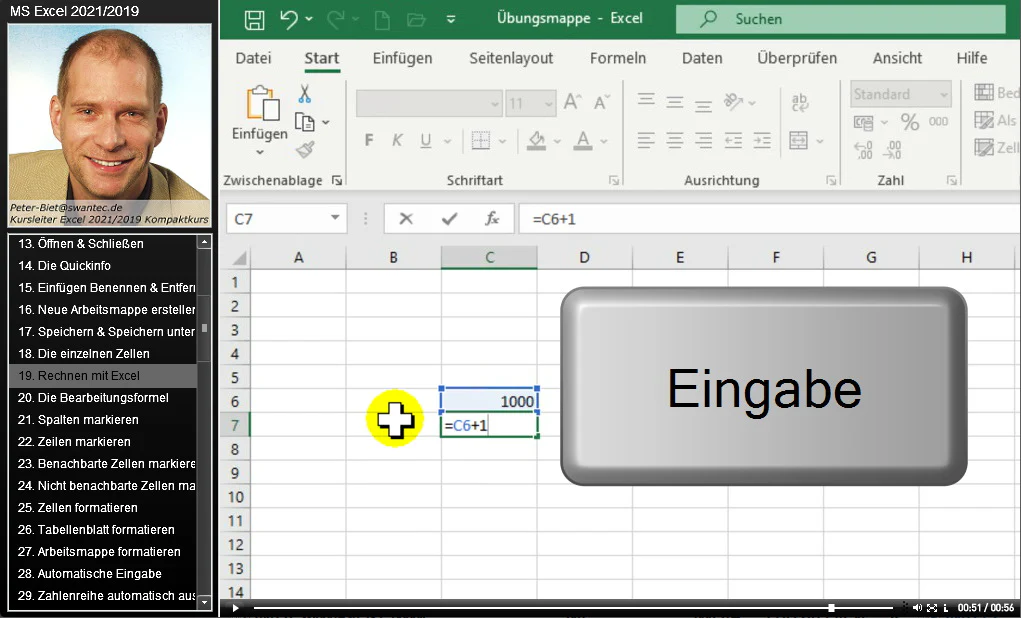
Task: Click the Einfügen paste button
Action: tap(260, 120)
